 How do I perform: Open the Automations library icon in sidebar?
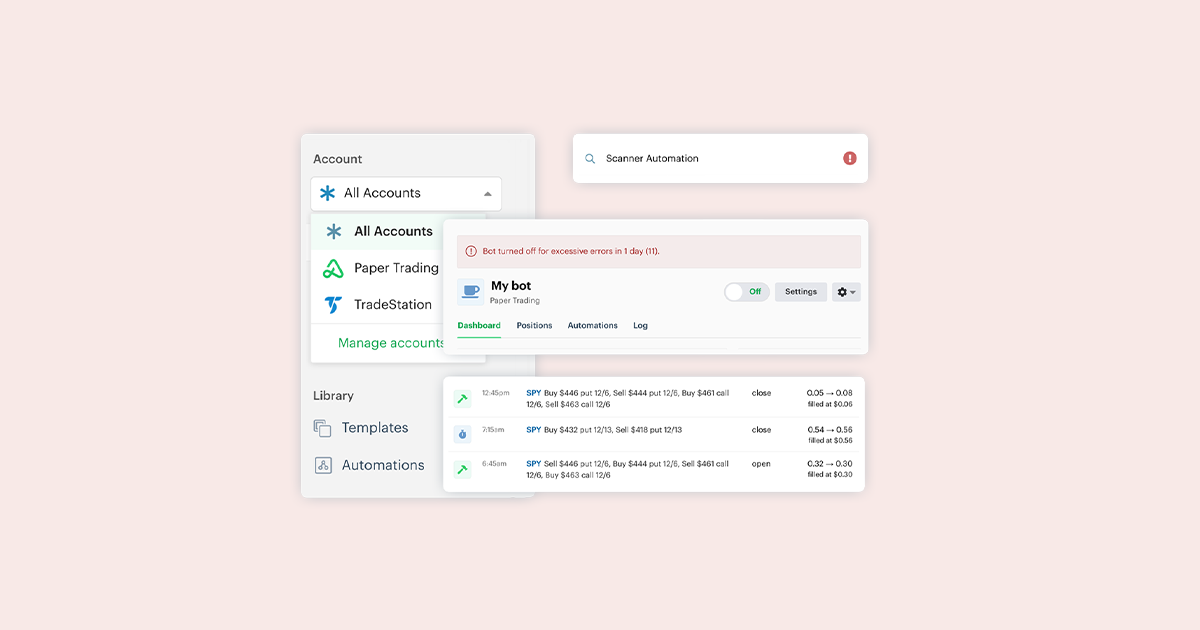click(323, 465)
